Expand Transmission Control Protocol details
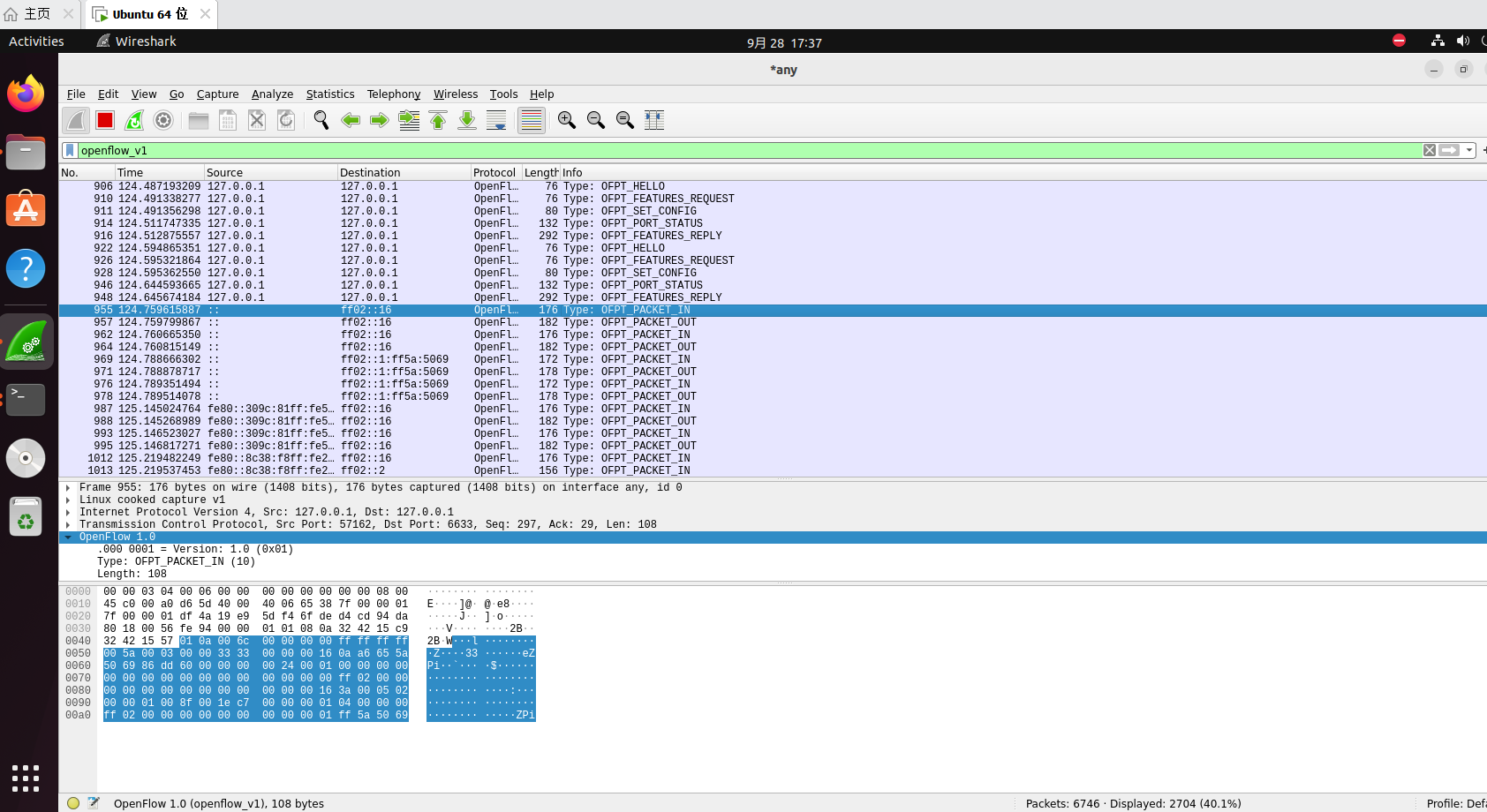 68,524
